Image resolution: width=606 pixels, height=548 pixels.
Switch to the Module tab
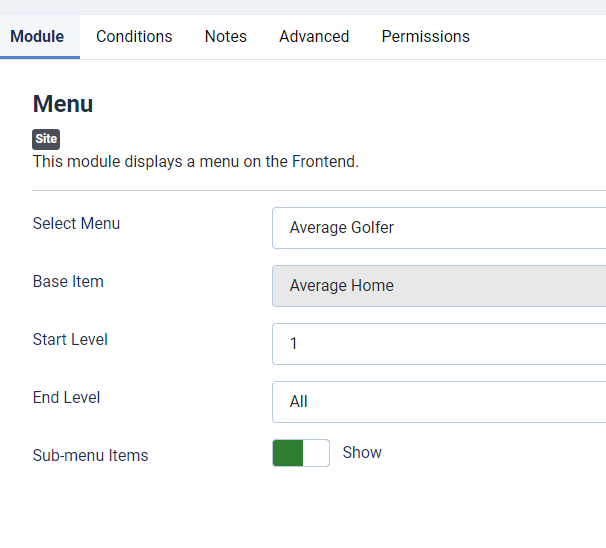coord(37,37)
